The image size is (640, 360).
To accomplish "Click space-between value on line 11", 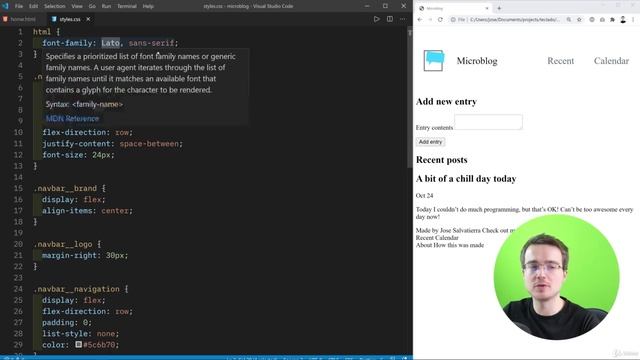I will click(x=149, y=144).
